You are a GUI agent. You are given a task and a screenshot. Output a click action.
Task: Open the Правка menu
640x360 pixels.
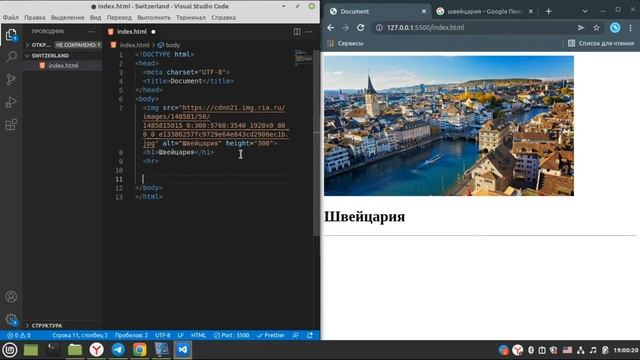[35, 18]
